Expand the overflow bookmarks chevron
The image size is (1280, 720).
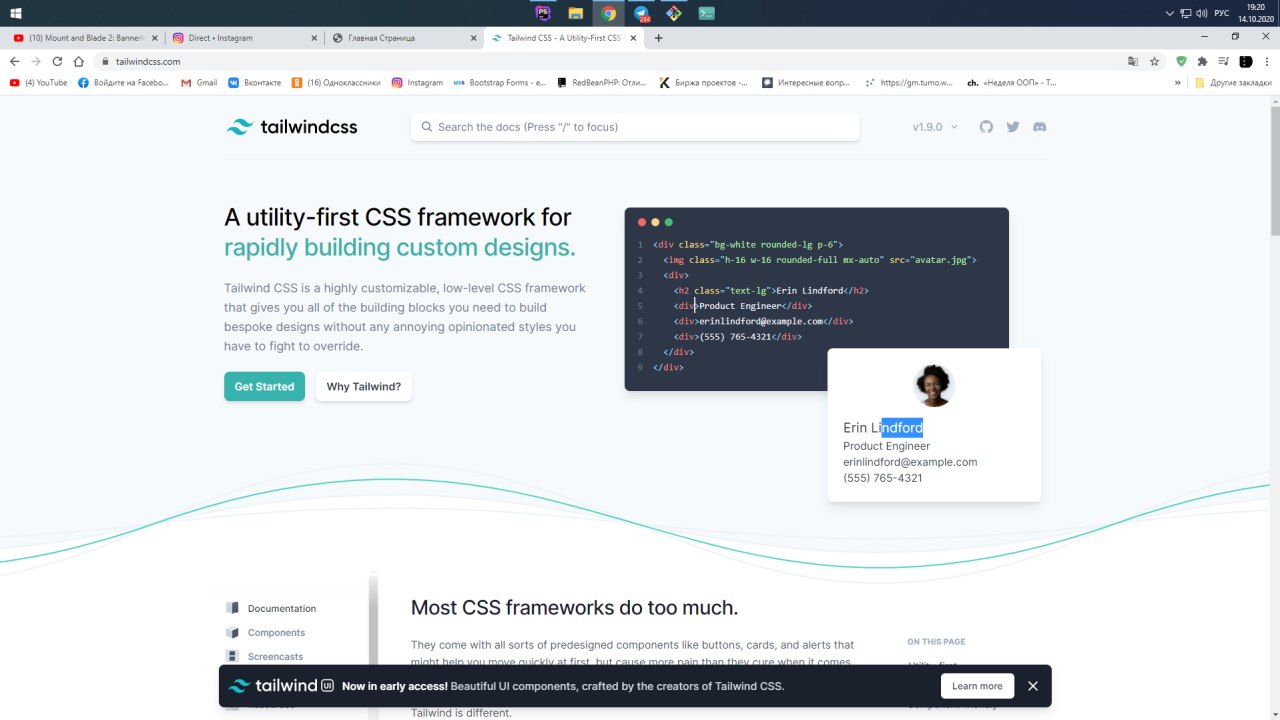[1178, 83]
